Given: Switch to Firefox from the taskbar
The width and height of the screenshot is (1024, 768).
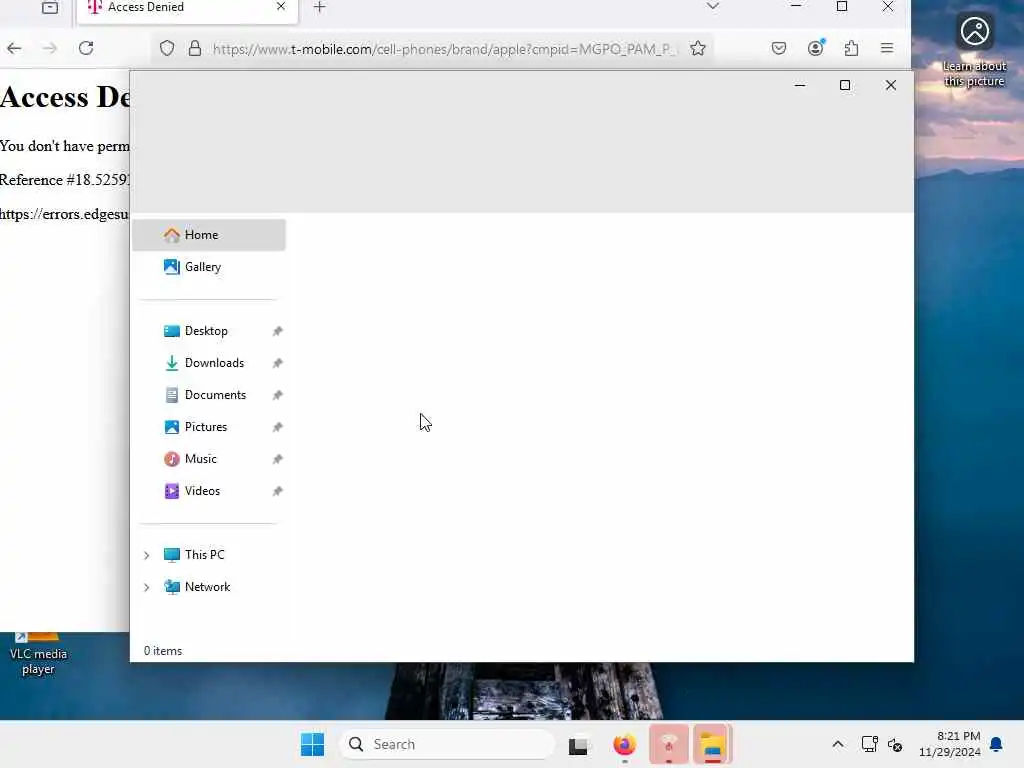Looking at the screenshot, I should click(624, 744).
